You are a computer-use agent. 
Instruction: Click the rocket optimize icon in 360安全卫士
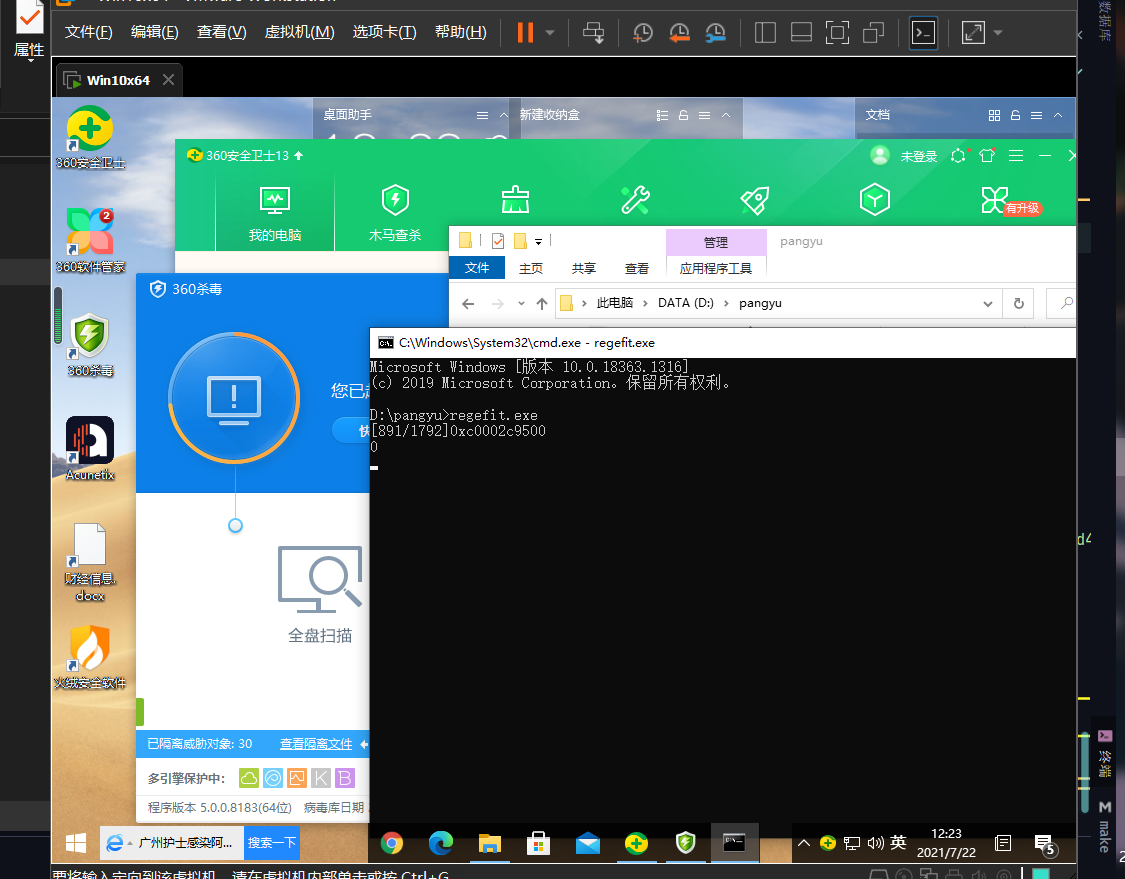[x=755, y=200]
